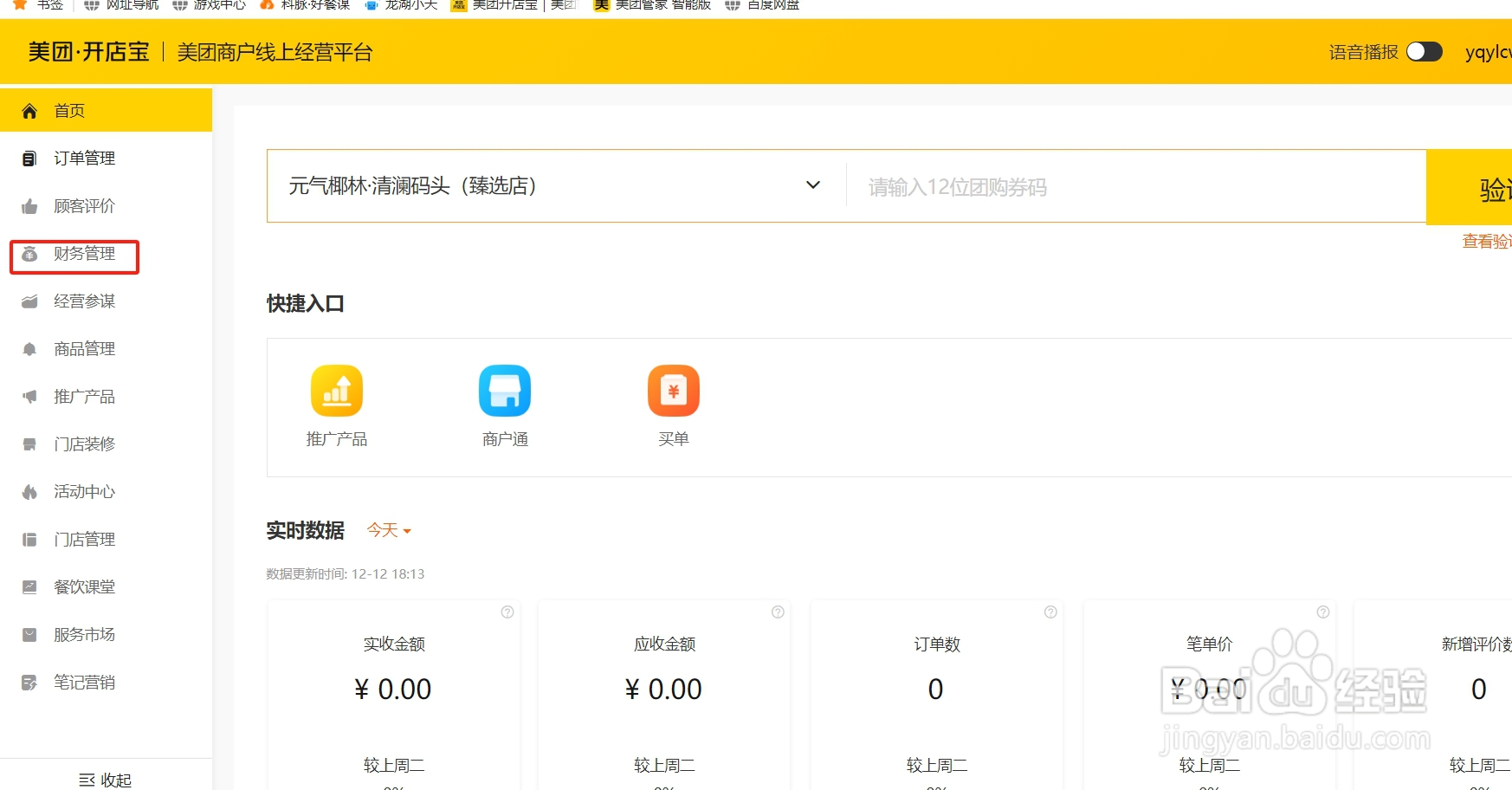
Task: Click the 订单数 value 0
Action: (936, 690)
